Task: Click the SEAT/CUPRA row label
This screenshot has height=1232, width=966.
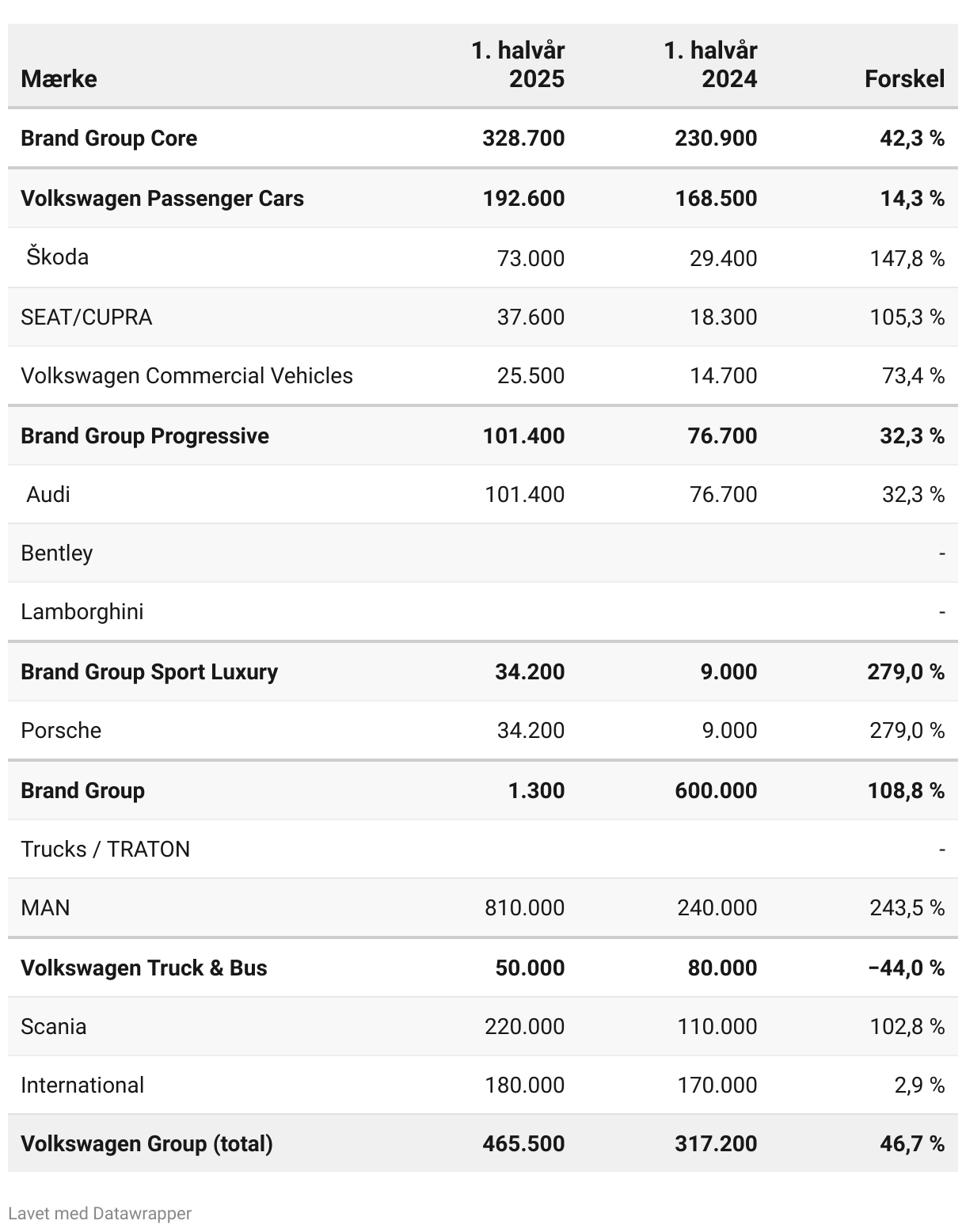Action: point(86,317)
